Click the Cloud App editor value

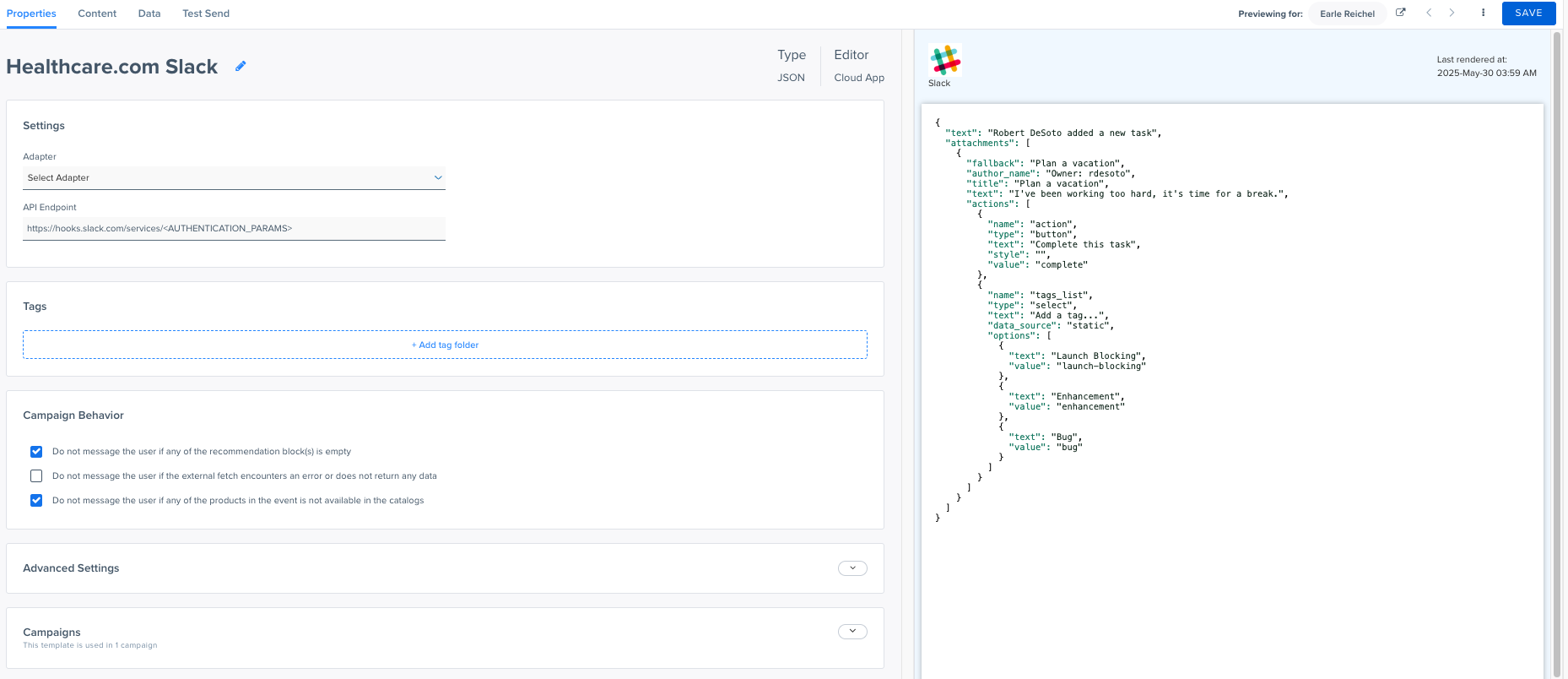point(859,78)
